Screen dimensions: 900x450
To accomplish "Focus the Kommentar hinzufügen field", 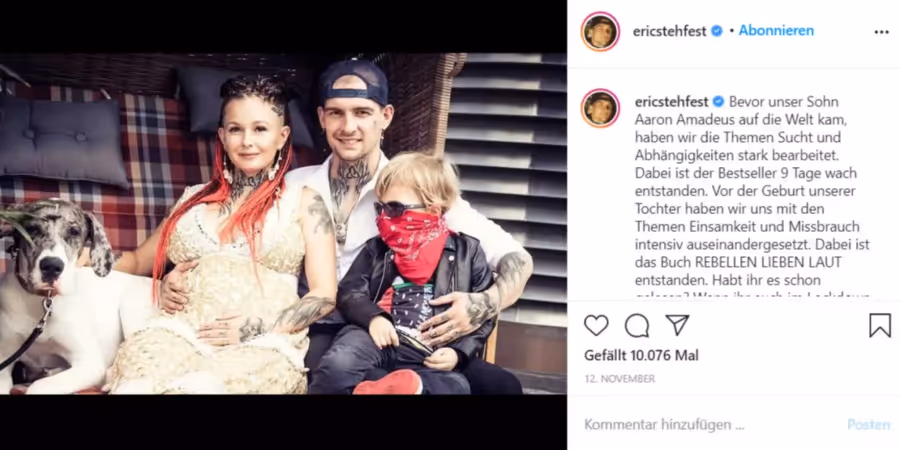I will 710,425.
